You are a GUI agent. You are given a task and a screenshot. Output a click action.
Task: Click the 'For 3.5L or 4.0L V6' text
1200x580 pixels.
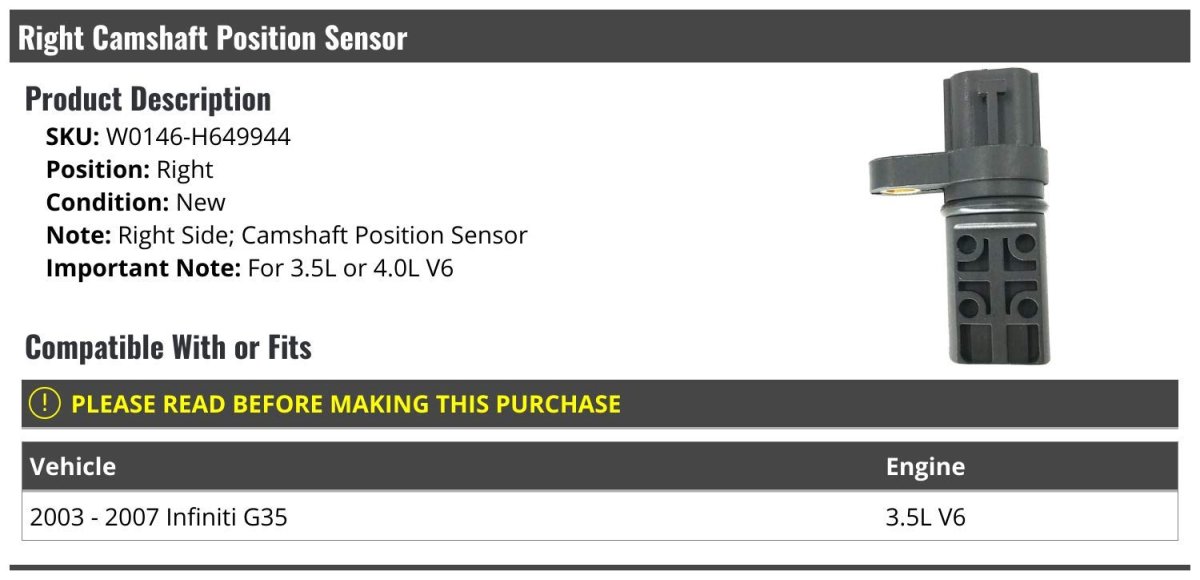(350, 268)
